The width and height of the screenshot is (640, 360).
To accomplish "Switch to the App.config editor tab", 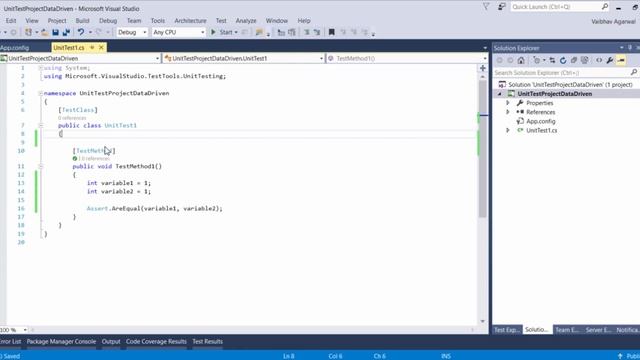I will point(14,48).
